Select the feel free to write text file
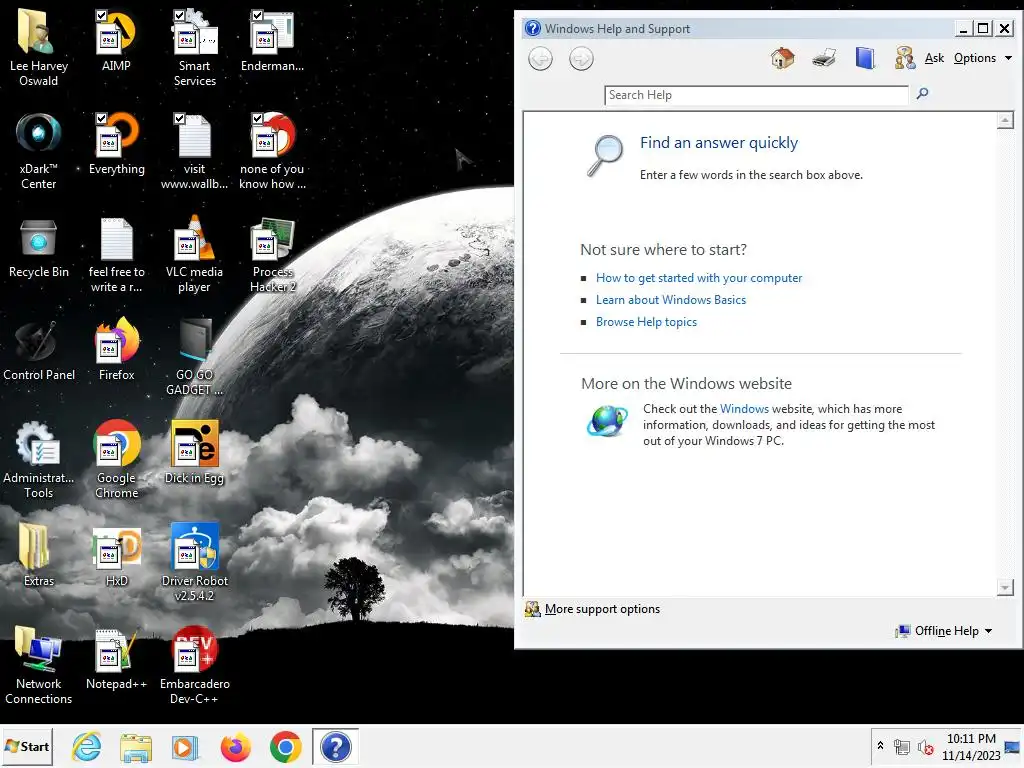The height and width of the screenshot is (768, 1024). tap(116, 255)
